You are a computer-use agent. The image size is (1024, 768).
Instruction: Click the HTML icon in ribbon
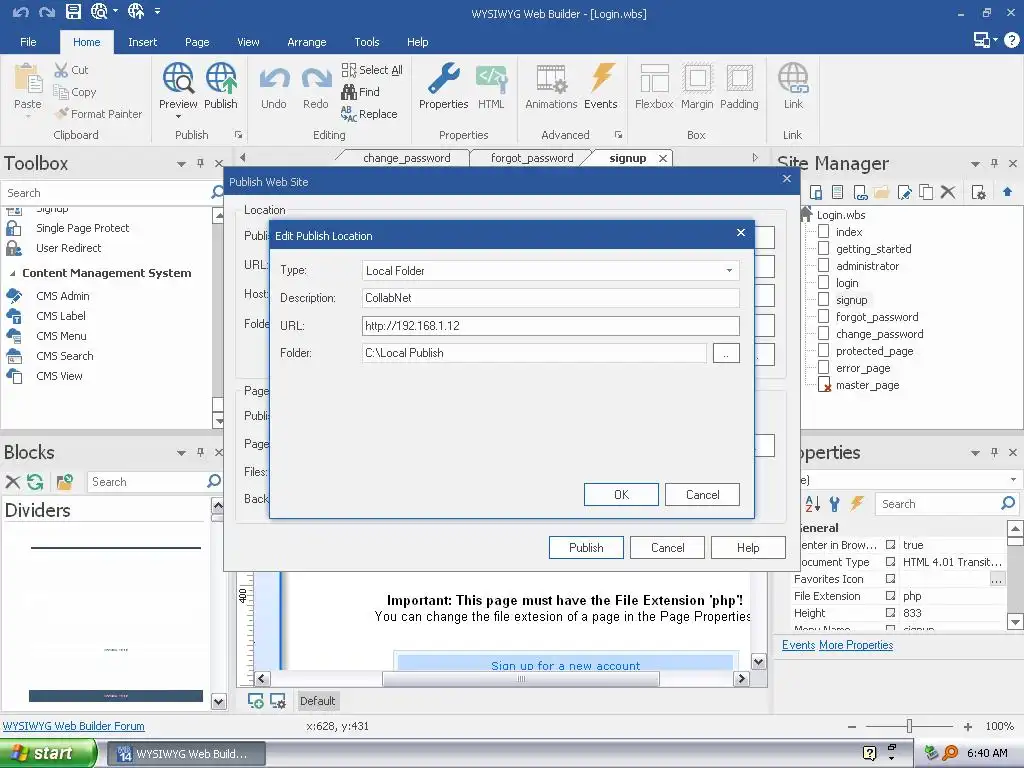click(x=491, y=78)
